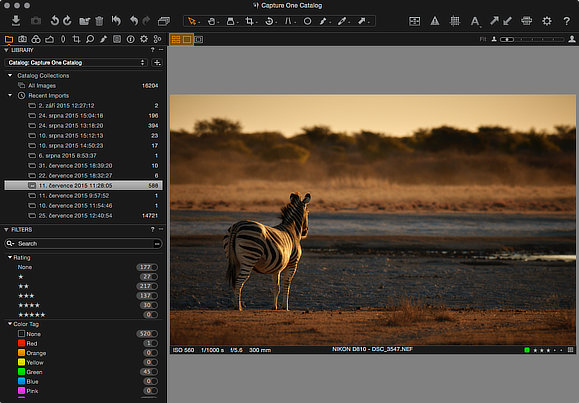579x403 pixels.
Task: Collapse the Recent Imports tree
Action: [x=10, y=95]
